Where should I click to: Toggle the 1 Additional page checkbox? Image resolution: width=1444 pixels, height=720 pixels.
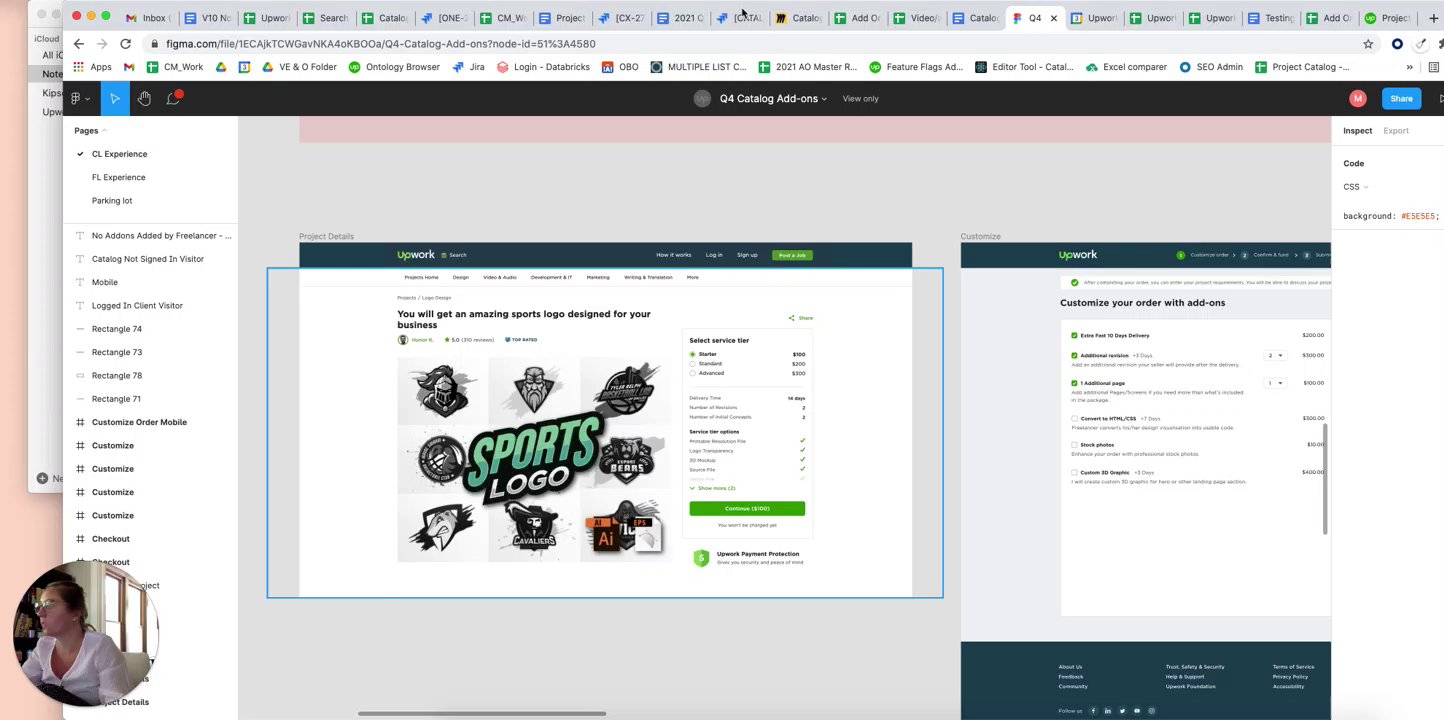click(1074, 383)
